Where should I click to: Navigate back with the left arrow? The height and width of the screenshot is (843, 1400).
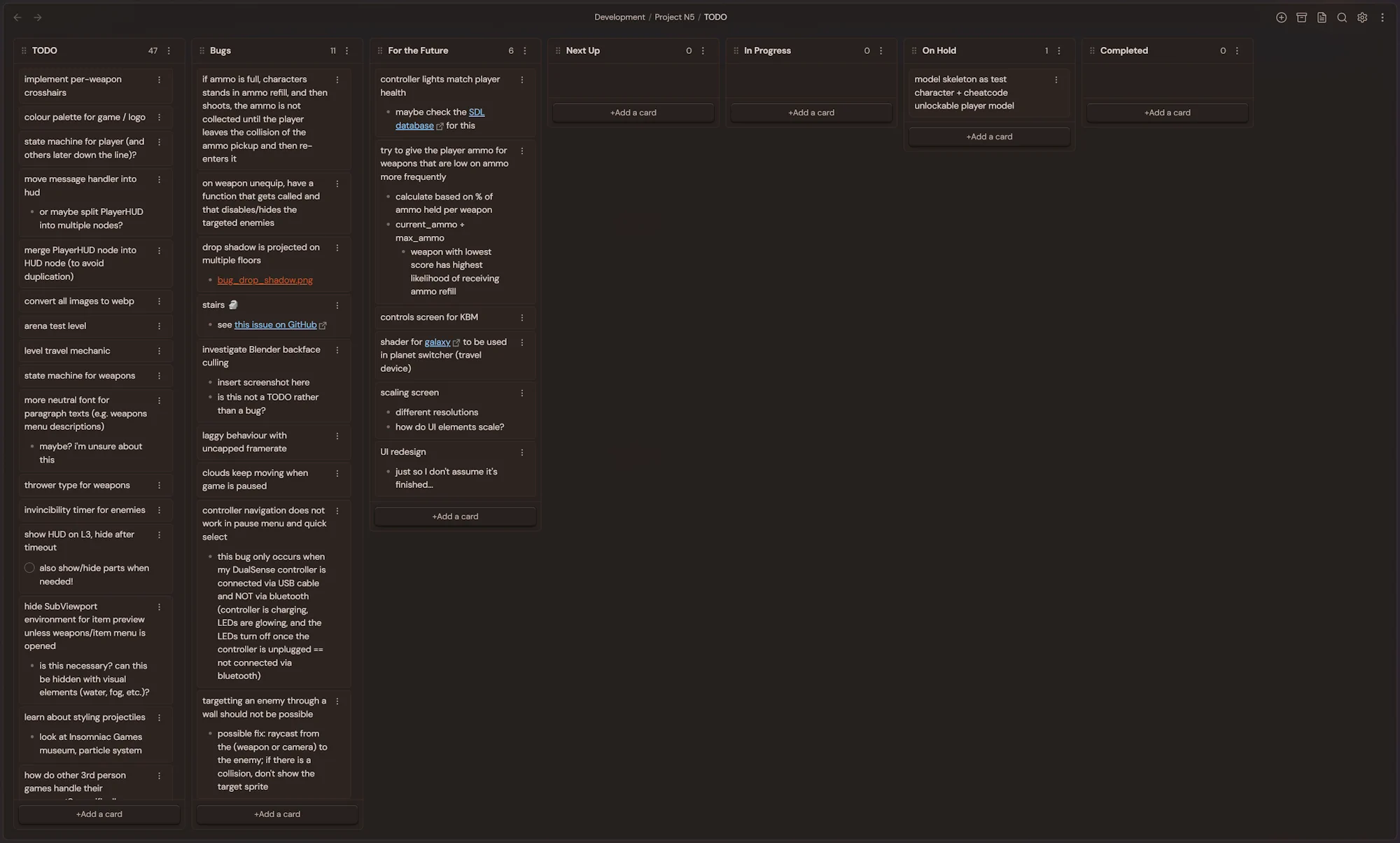pyautogui.click(x=17, y=18)
